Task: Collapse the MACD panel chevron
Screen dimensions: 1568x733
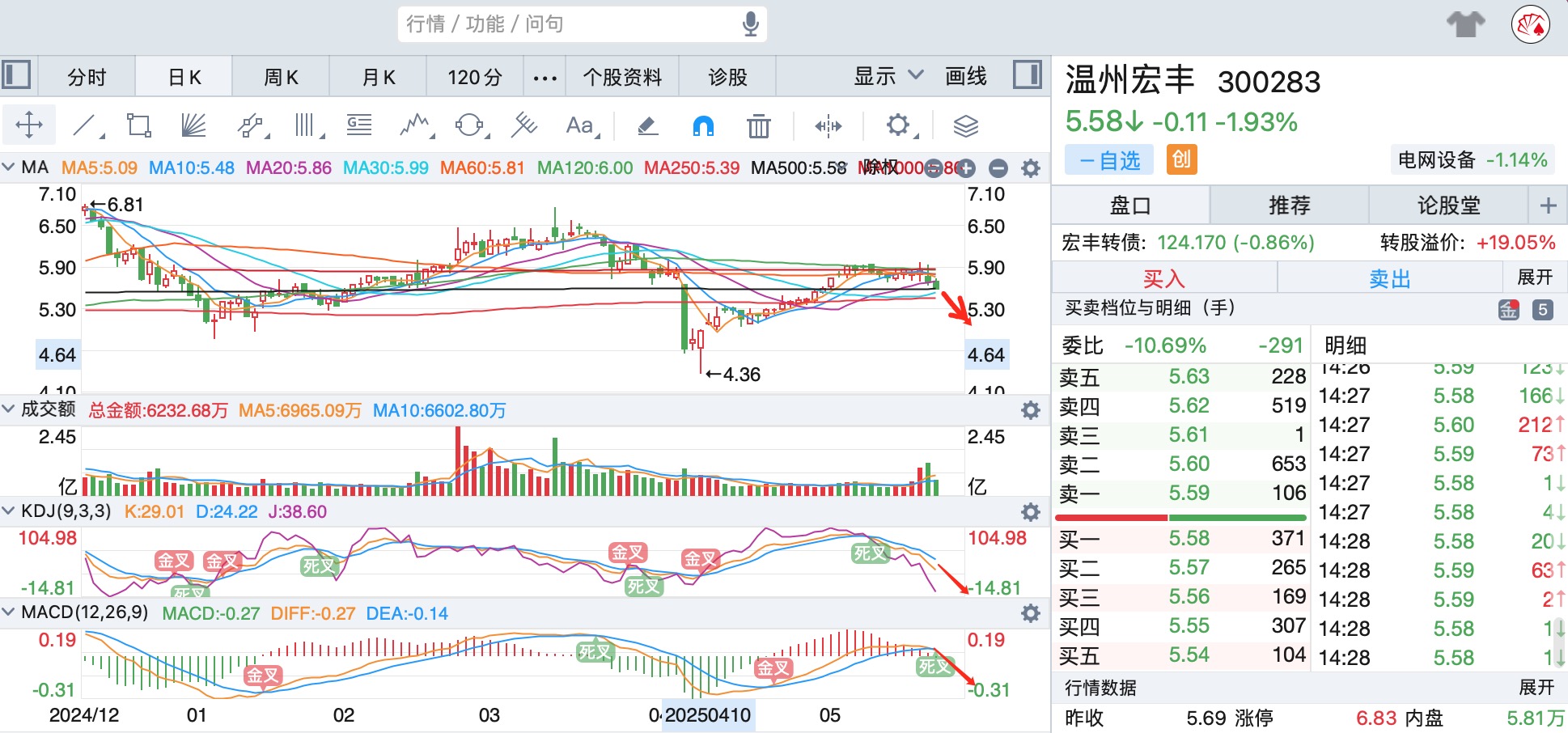Action: tap(9, 612)
